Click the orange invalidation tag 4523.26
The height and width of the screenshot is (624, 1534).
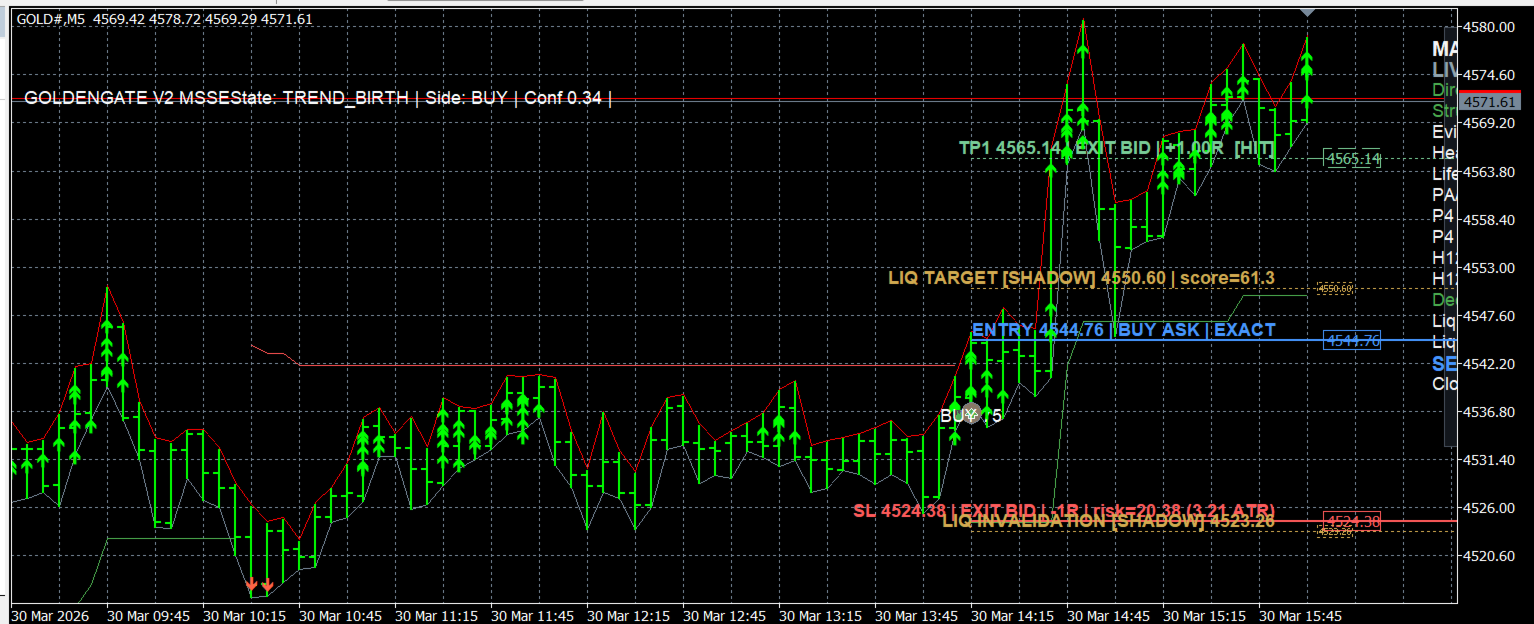1335,532
